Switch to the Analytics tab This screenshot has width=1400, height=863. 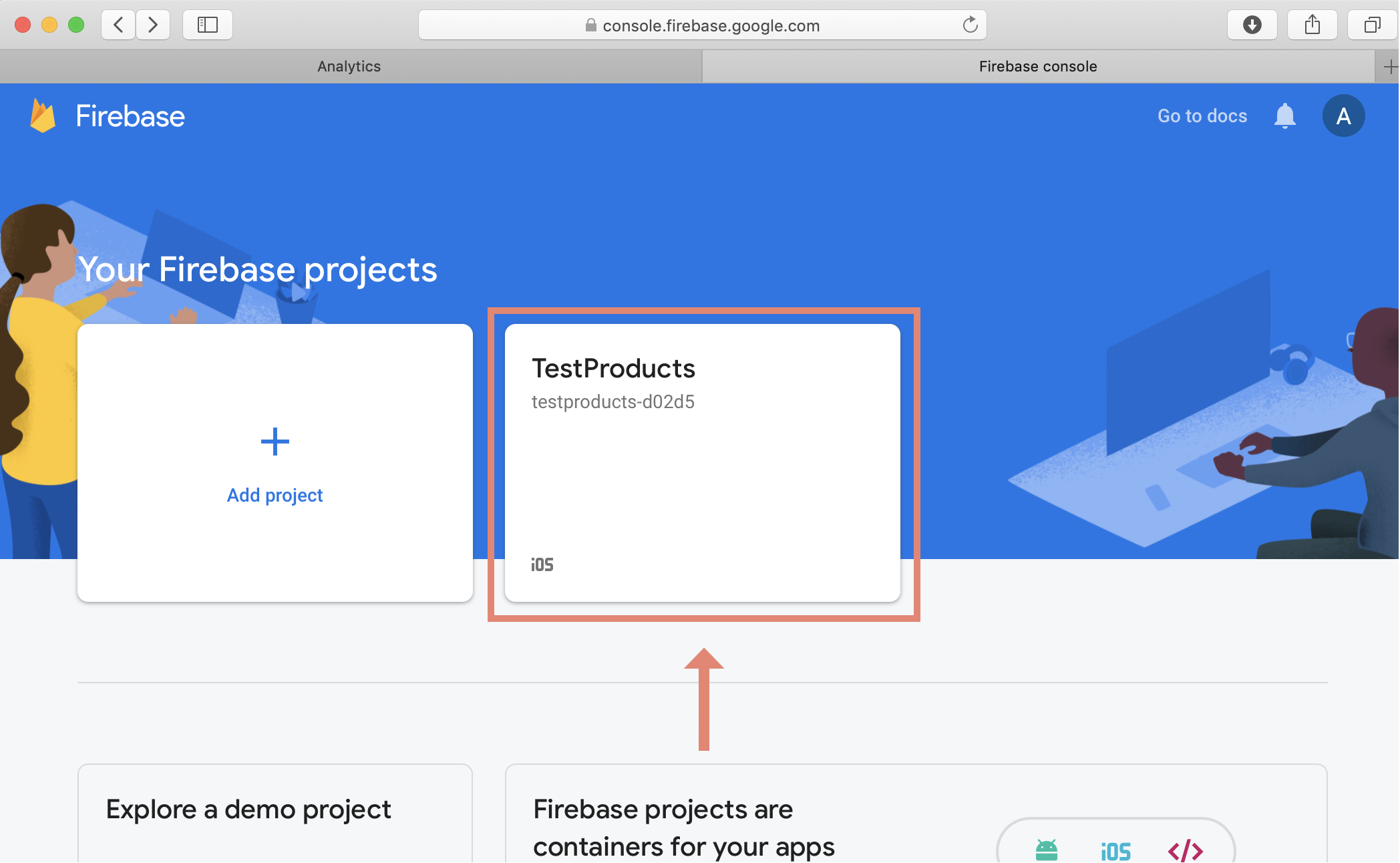tap(349, 66)
